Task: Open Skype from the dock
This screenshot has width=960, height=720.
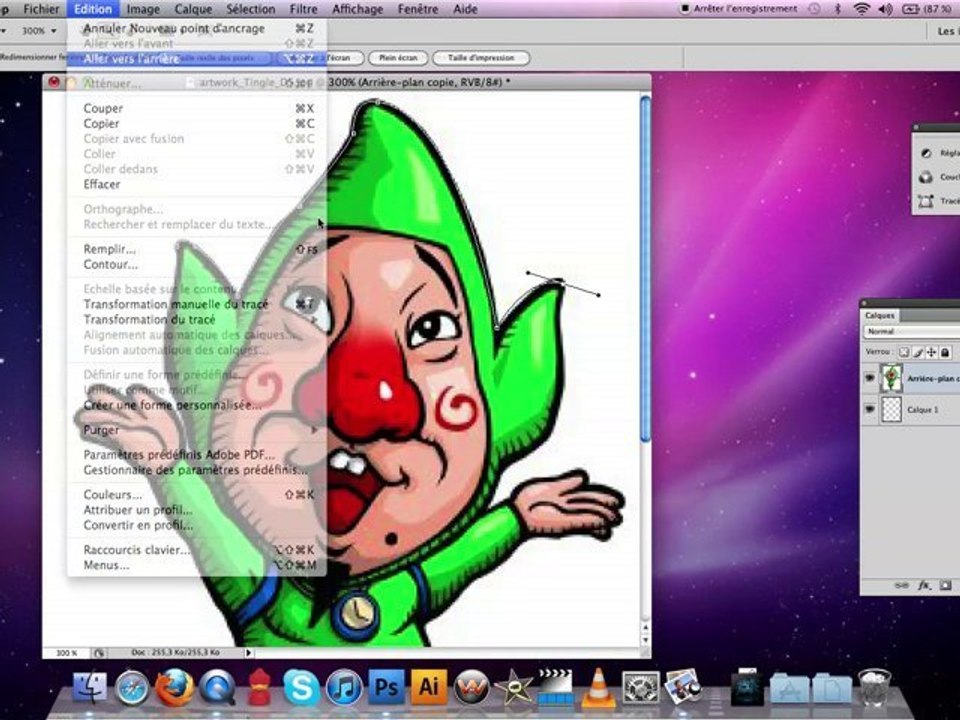Action: coord(301,687)
